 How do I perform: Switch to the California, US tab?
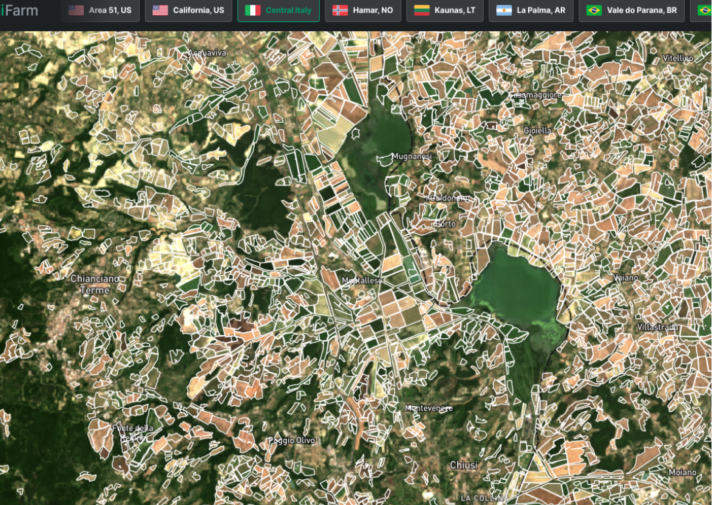tap(188, 10)
